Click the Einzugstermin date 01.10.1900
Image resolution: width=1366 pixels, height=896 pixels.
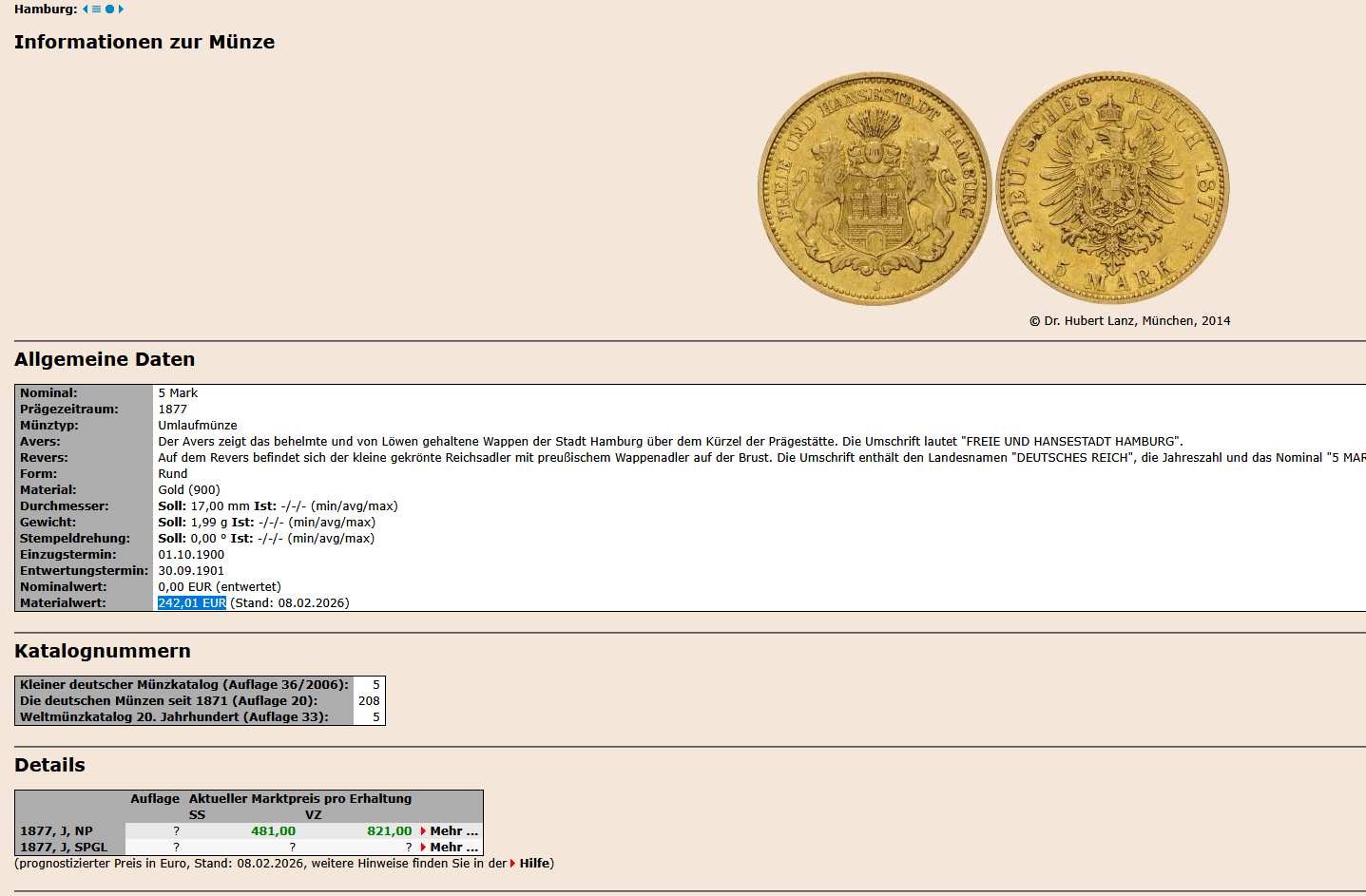pos(191,555)
